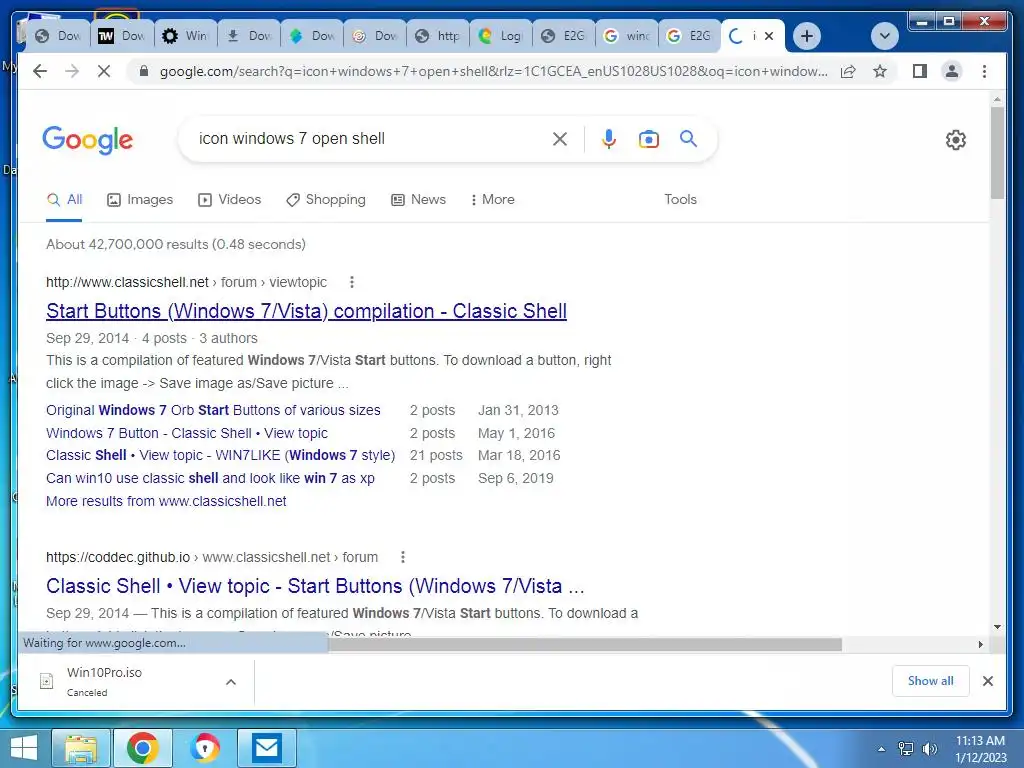Open the Chrome profile avatar

point(952,71)
